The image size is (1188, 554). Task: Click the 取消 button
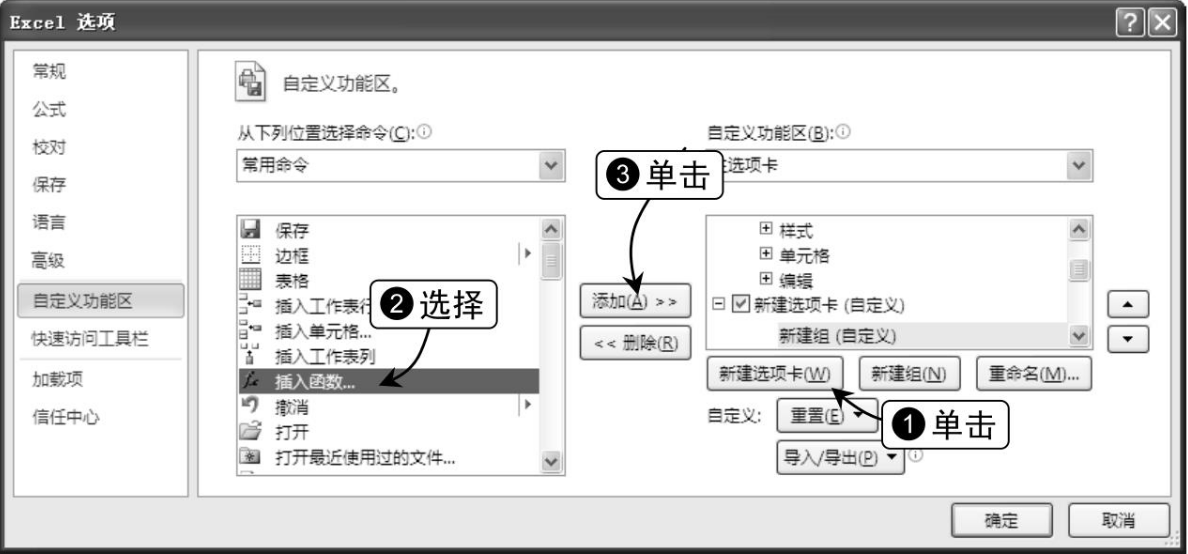(1118, 521)
